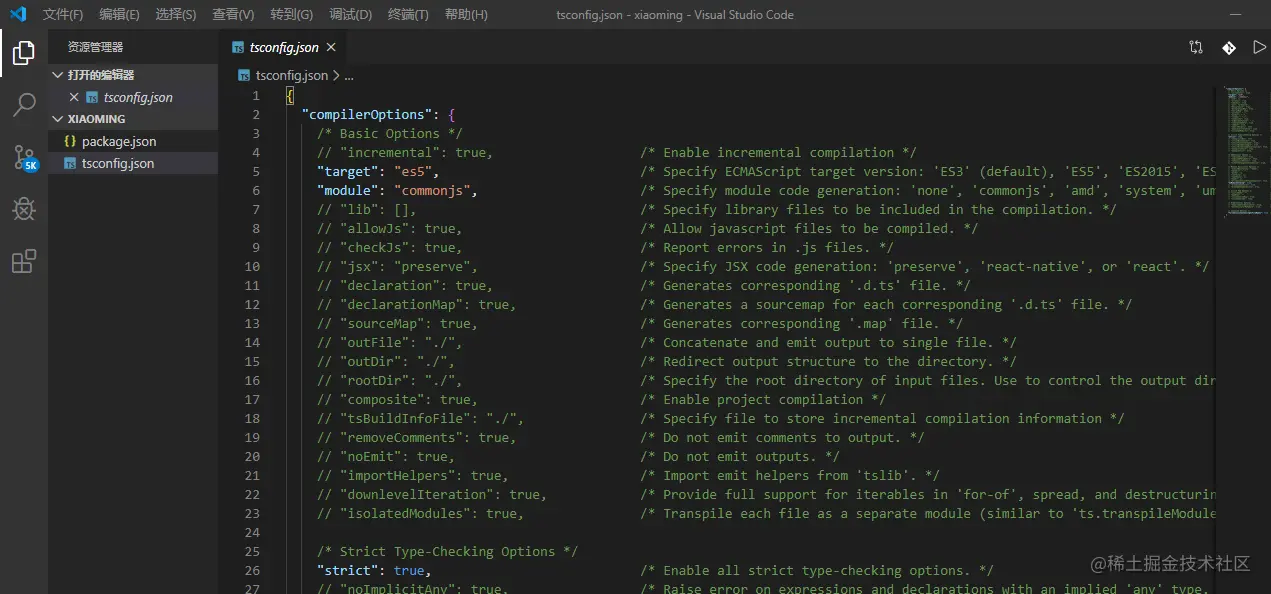Click the opening brace on line 1

click(289, 95)
